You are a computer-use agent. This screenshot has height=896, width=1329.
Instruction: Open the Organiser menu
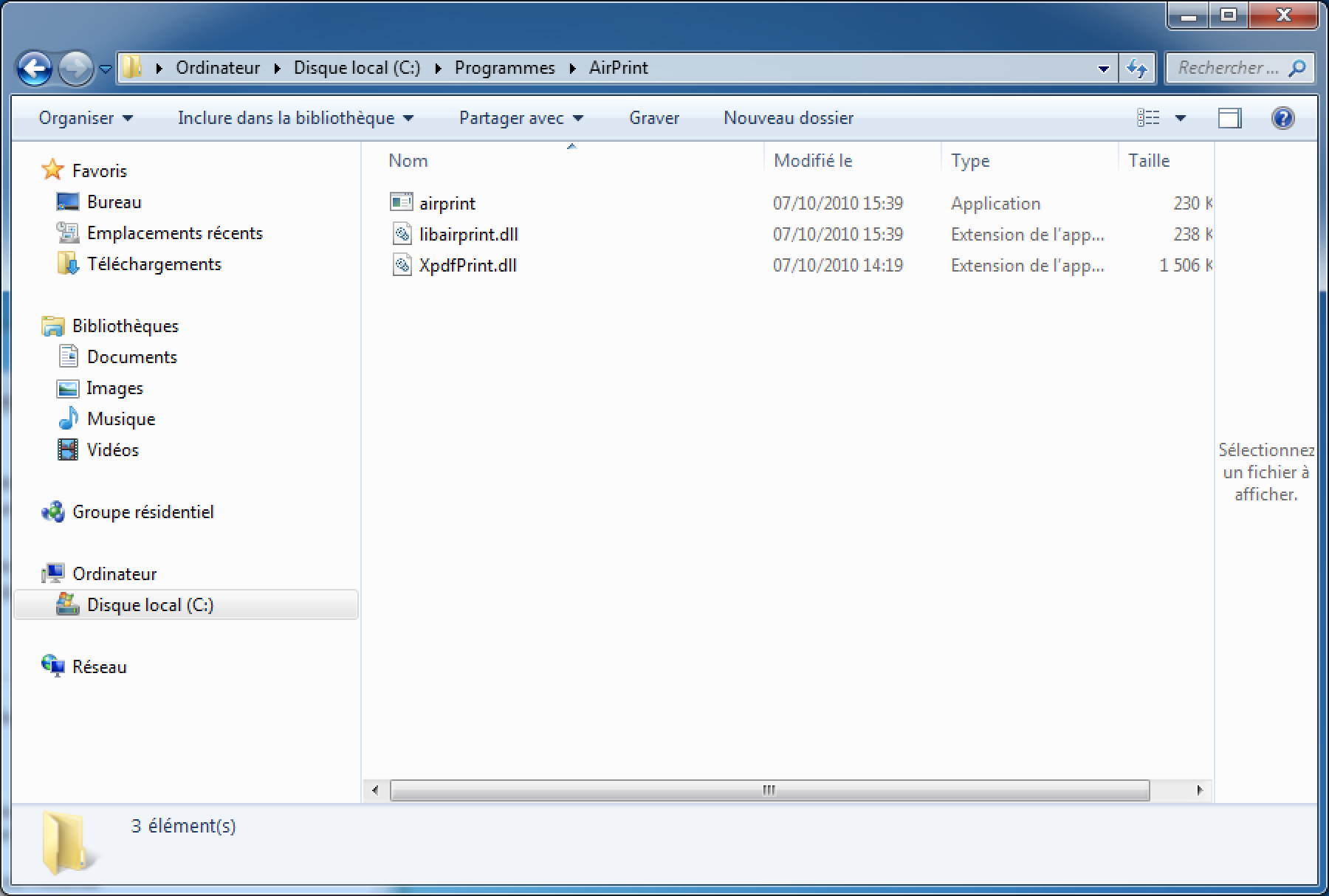86,118
